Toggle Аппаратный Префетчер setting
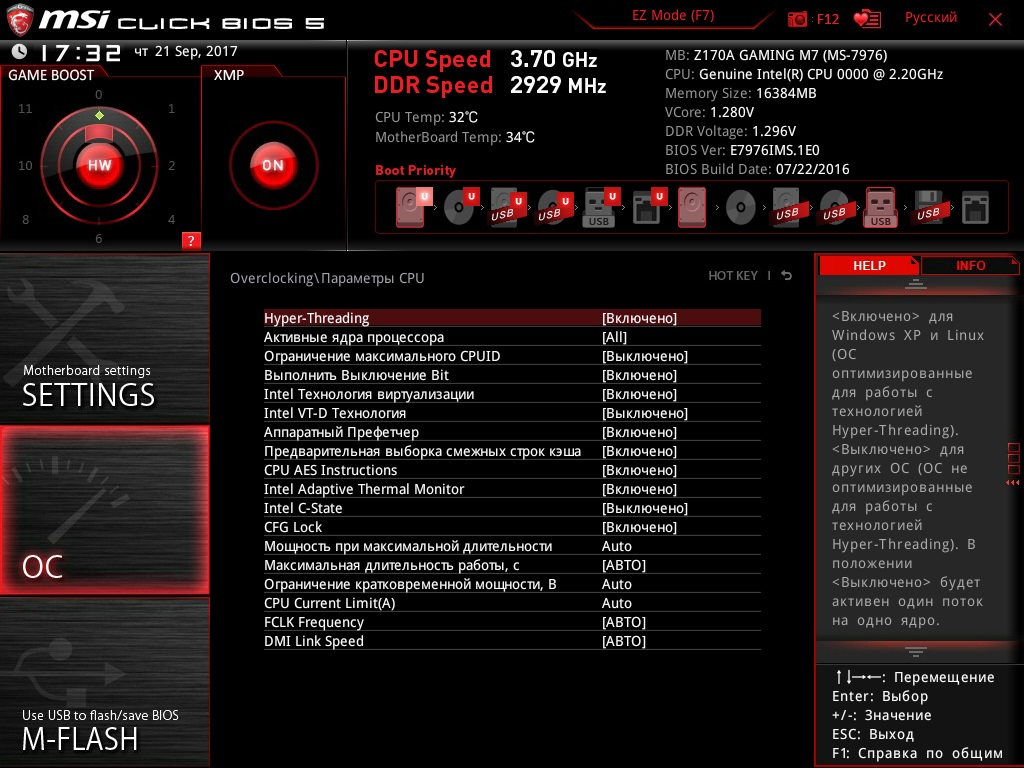1024x768 pixels. click(x=512, y=432)
